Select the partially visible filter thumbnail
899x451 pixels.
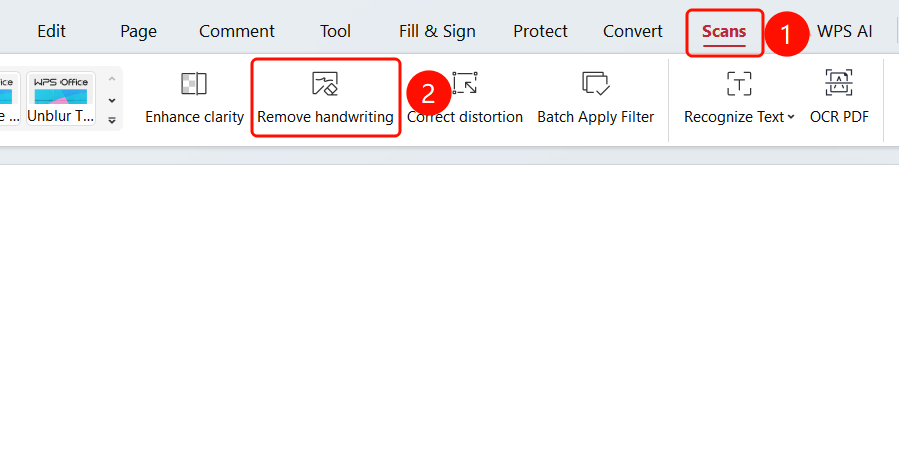pos(10,98)
